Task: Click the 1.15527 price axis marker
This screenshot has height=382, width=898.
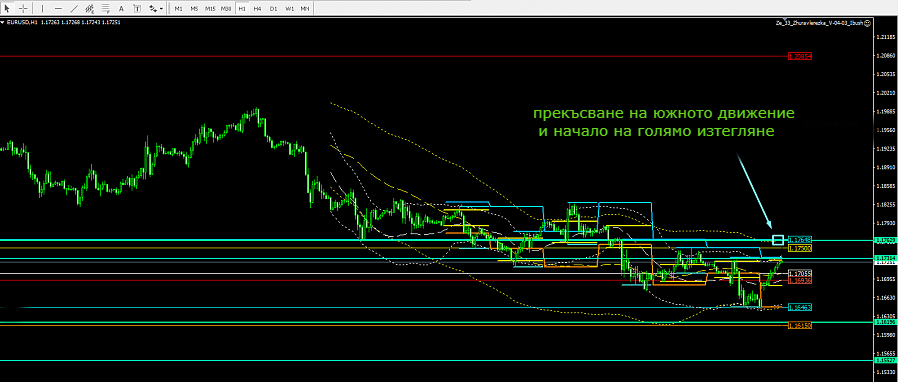Action: click(886, 360)
